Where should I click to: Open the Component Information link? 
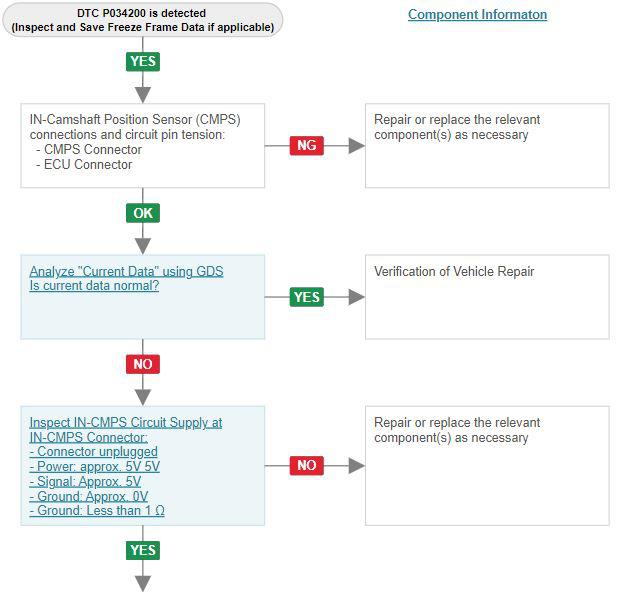477,15
